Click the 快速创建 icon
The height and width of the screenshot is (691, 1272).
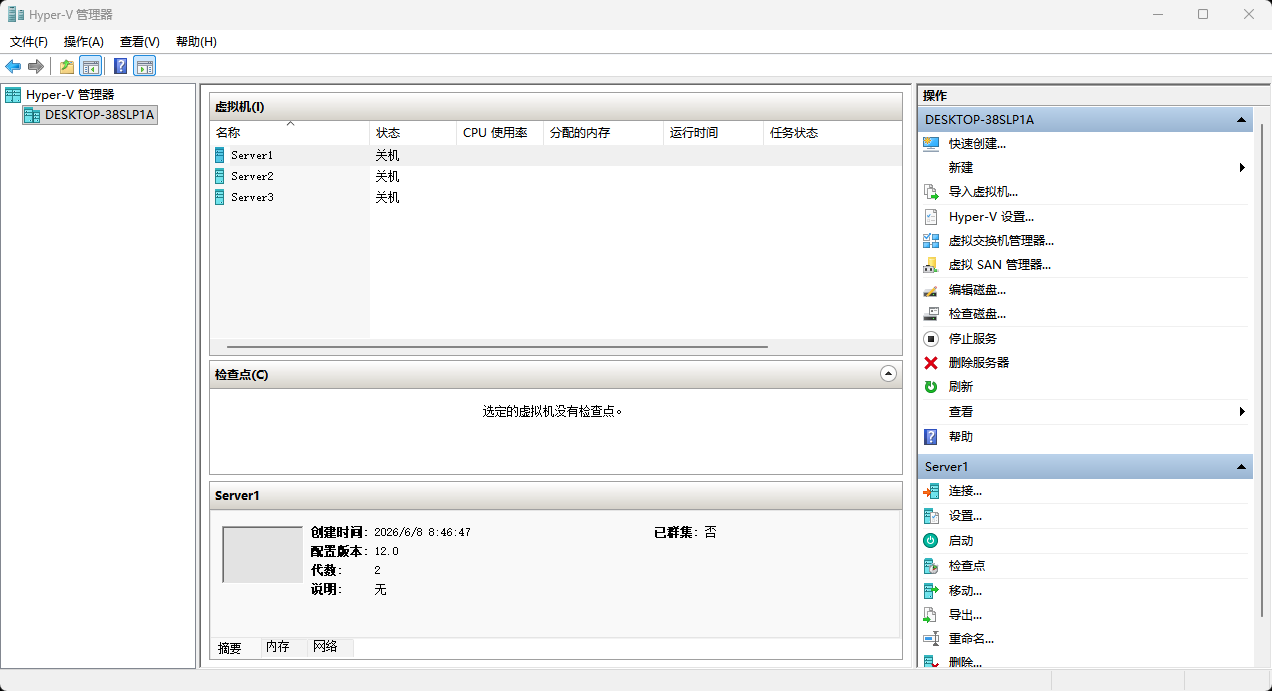point(931,143)
